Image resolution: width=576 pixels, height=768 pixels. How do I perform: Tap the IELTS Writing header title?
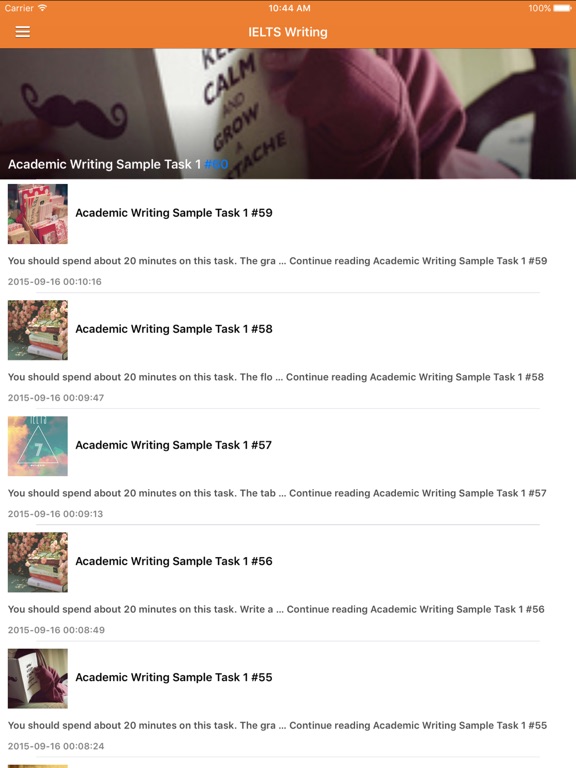pyautogui.click(x=288, y=32)
